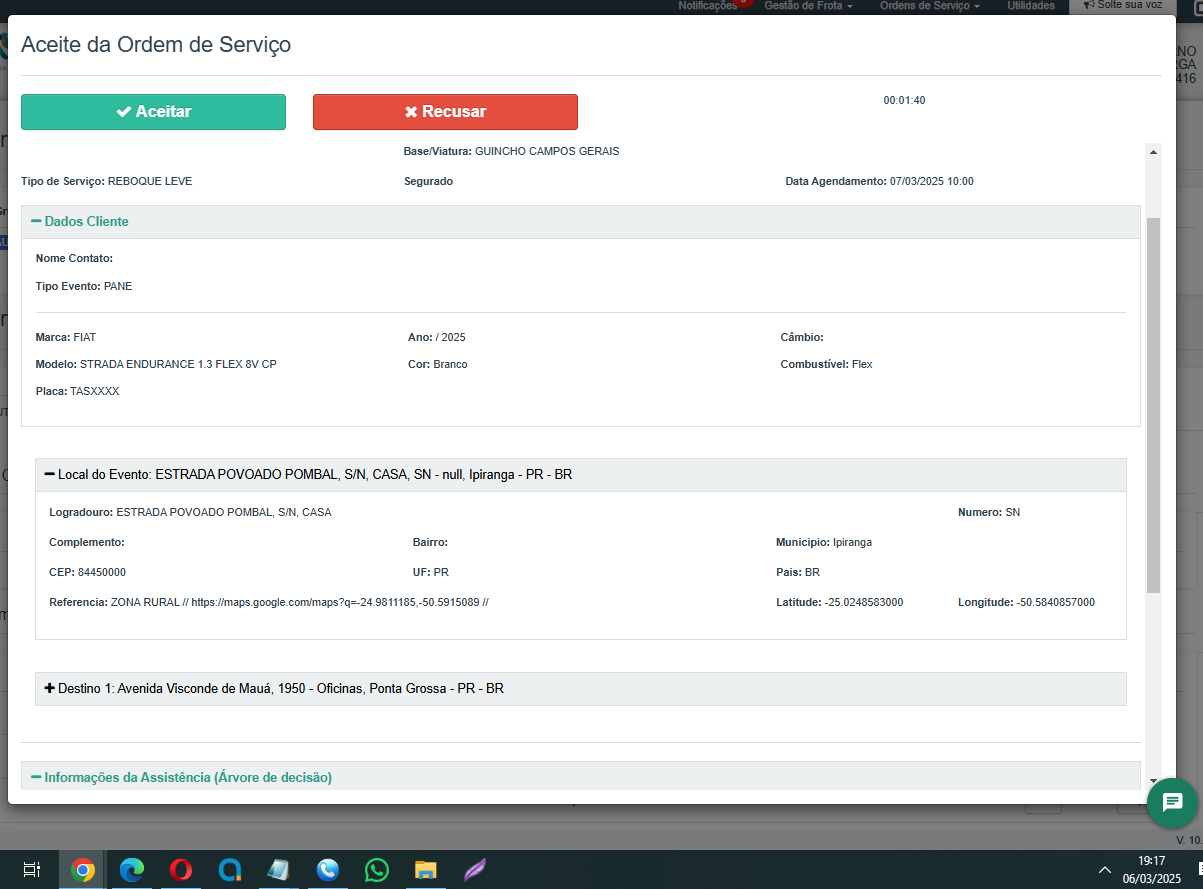The width and height of the screenshot is (1203, 889).
Task: Open Google Chrome from the taskbar
Action: coord(83,870)
